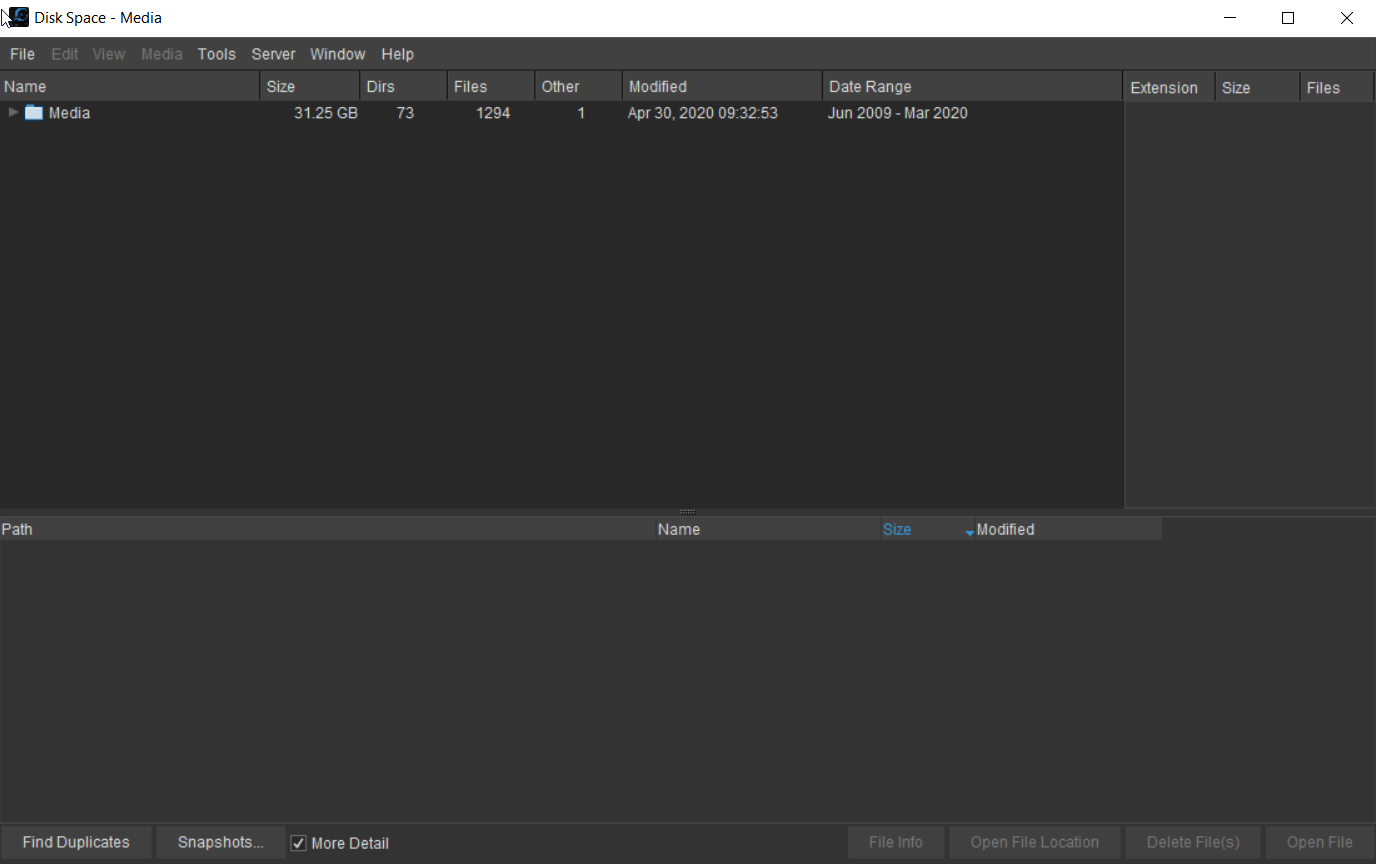Click the Apr 30, 2020 09:32:53 value
Screen dimensions: 1376x864
point(703,113)
